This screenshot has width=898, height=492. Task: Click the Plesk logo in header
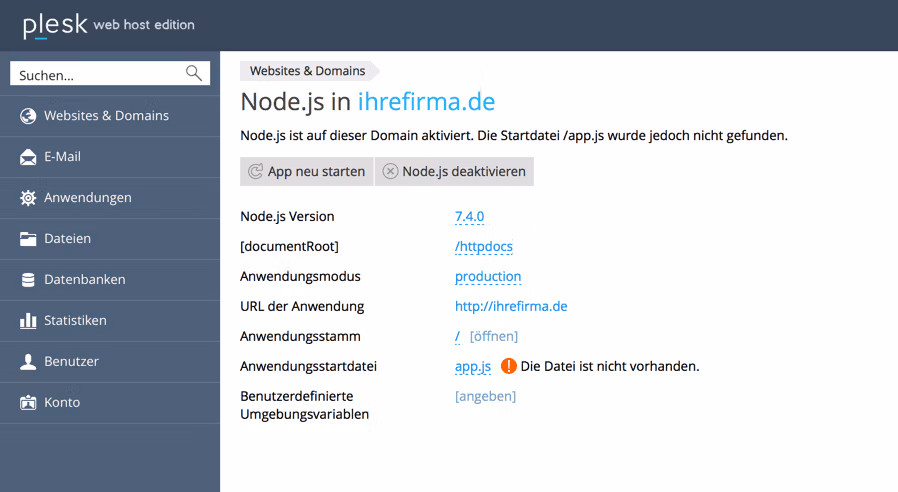pyautogui.click(x=55, y=25)
